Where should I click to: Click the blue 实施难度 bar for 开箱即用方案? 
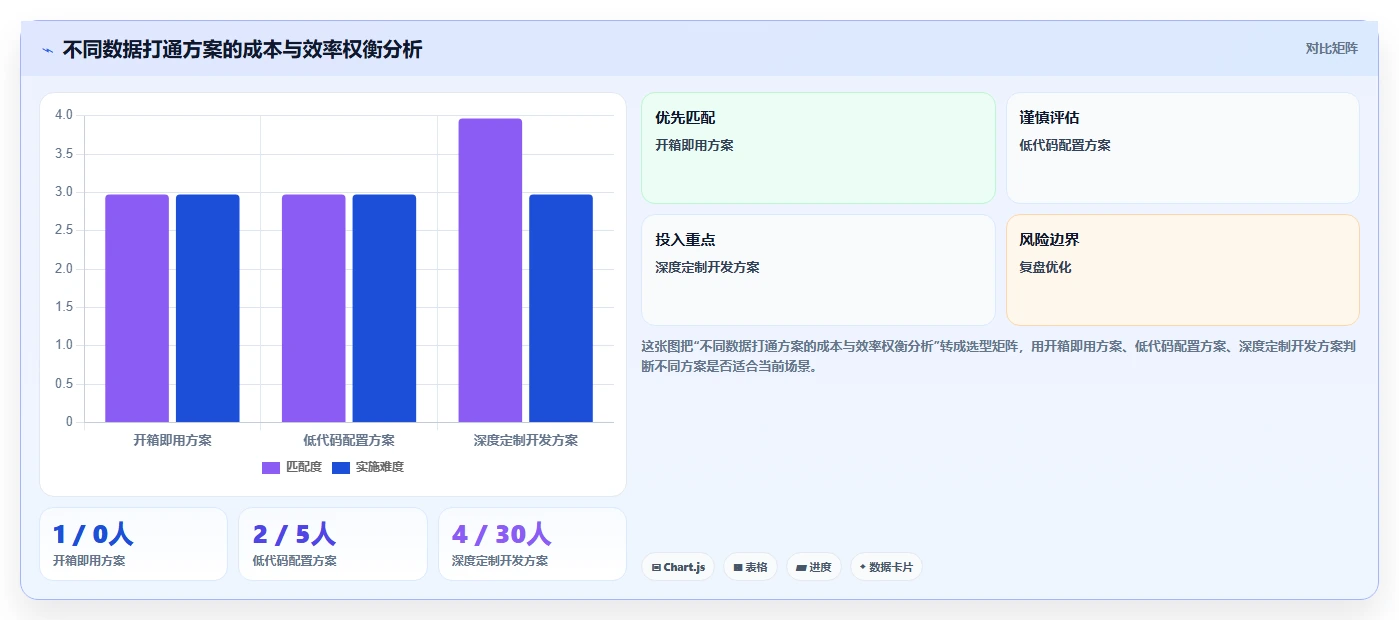[x=208, y=308]
